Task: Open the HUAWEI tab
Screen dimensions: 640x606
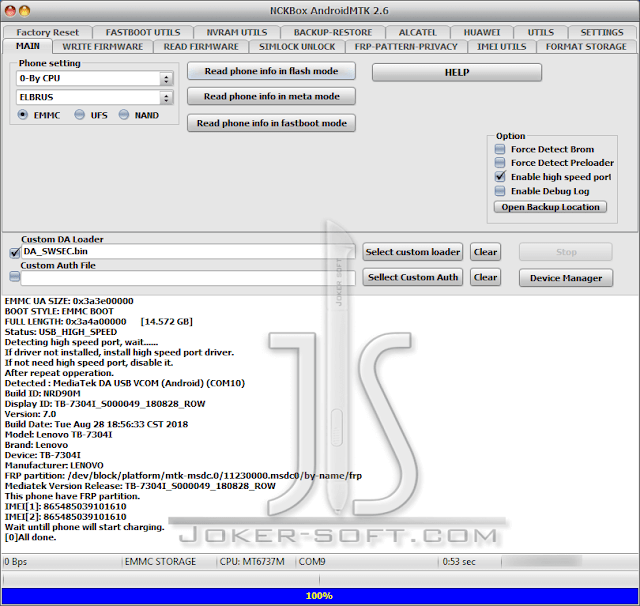Action: 482,32
